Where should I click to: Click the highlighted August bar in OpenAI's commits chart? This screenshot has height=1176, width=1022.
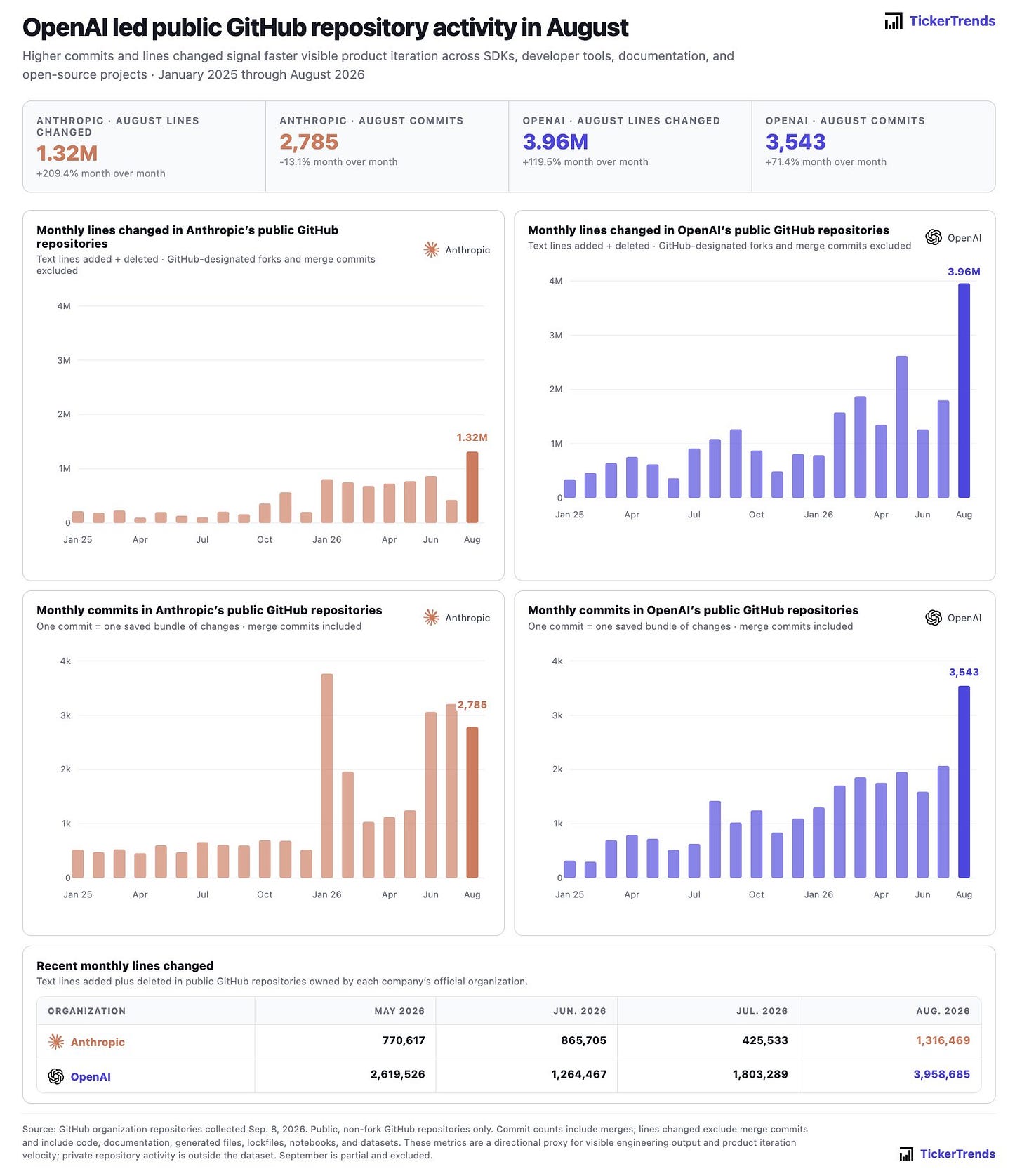pos(964,782)
